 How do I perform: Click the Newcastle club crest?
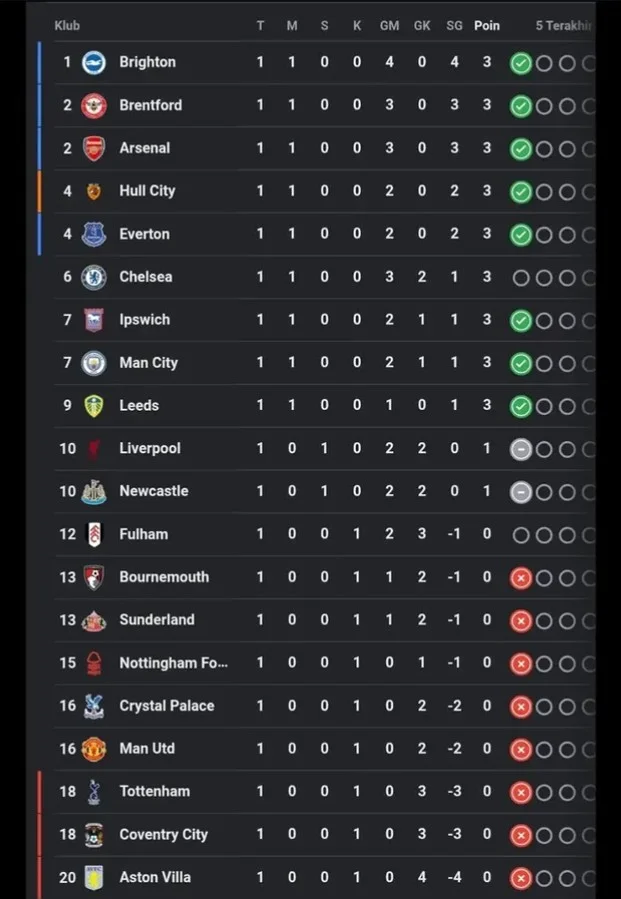(x=93, y=491)
